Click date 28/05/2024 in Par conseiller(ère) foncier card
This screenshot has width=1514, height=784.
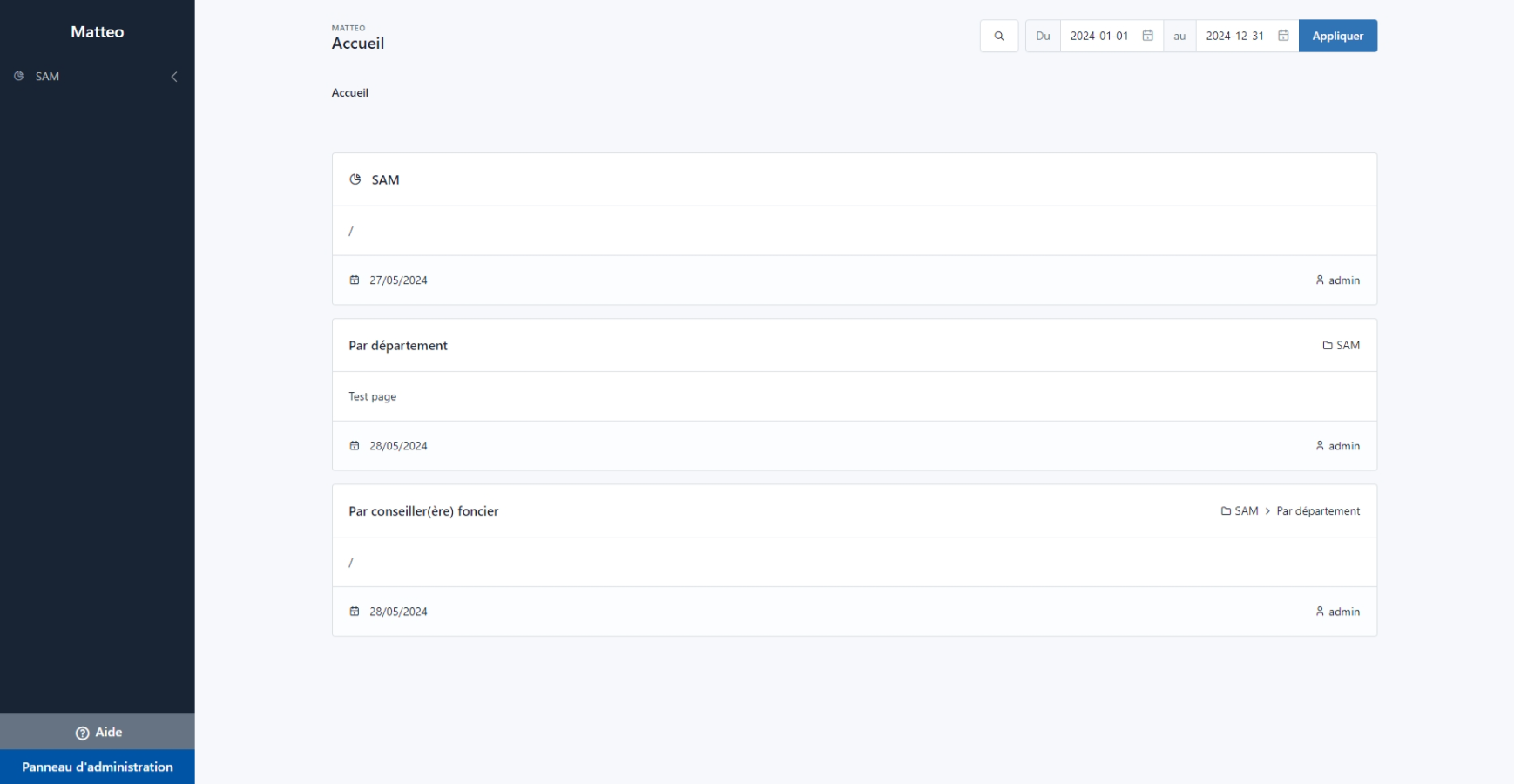[398, 612]
